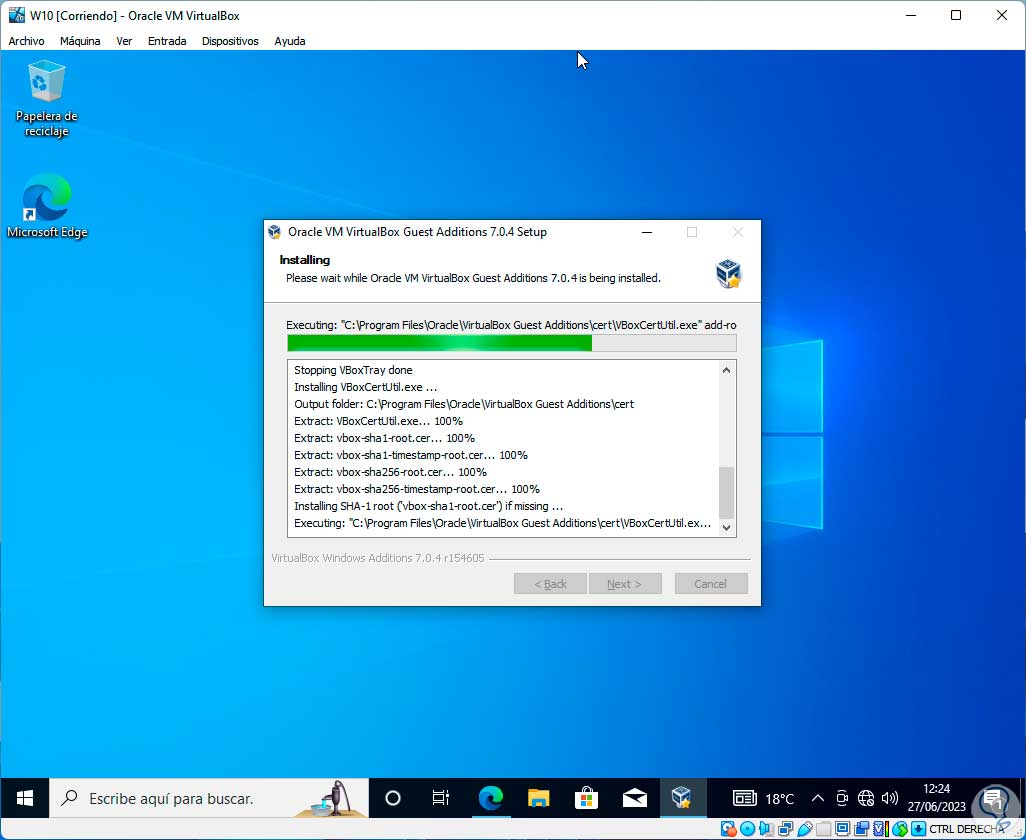The height and width of the screenshot is (840, 1026).
Task: Open the Mail app from the taskbar
Action: coord(635,798)
